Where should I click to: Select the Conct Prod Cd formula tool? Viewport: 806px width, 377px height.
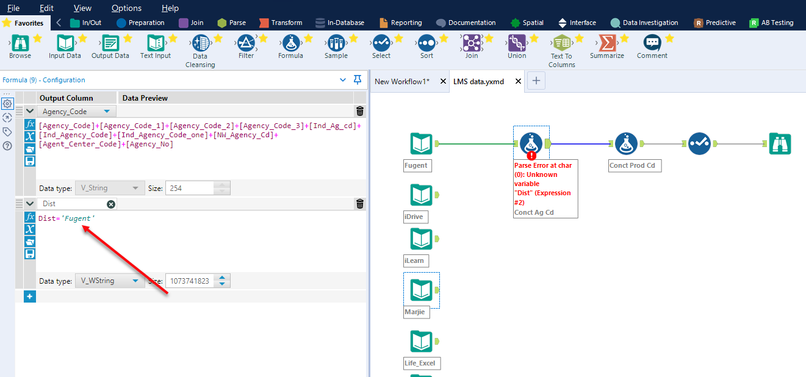pyautogui.click(x=626, y=143)
